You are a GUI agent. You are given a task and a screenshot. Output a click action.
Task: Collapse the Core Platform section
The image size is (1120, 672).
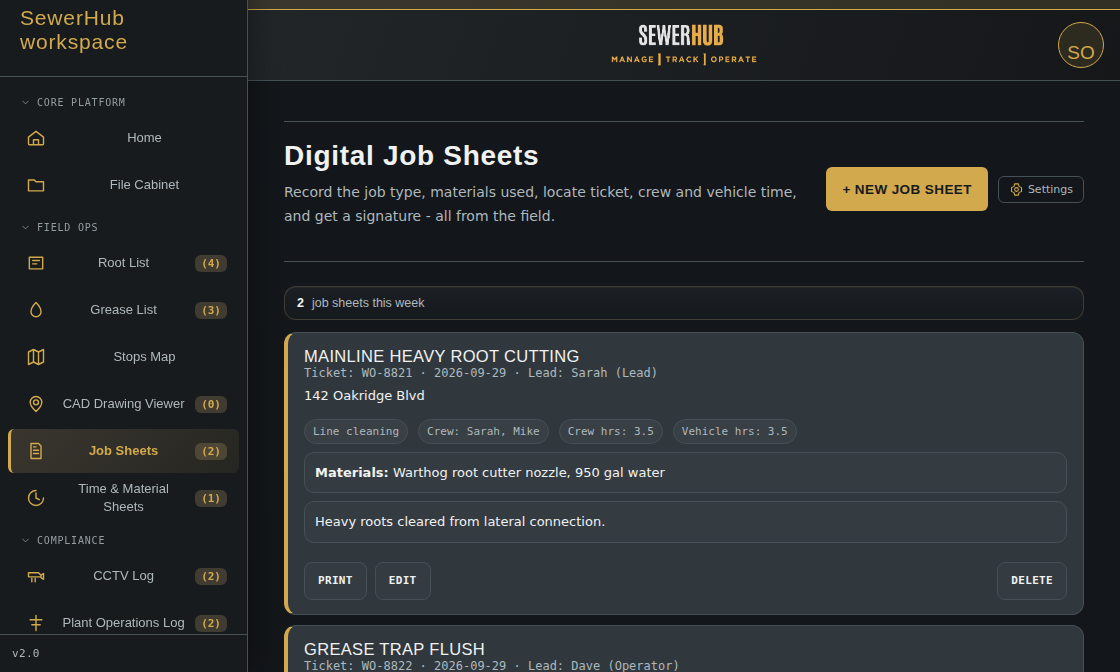pyautogui.click(x=73, y=102)
